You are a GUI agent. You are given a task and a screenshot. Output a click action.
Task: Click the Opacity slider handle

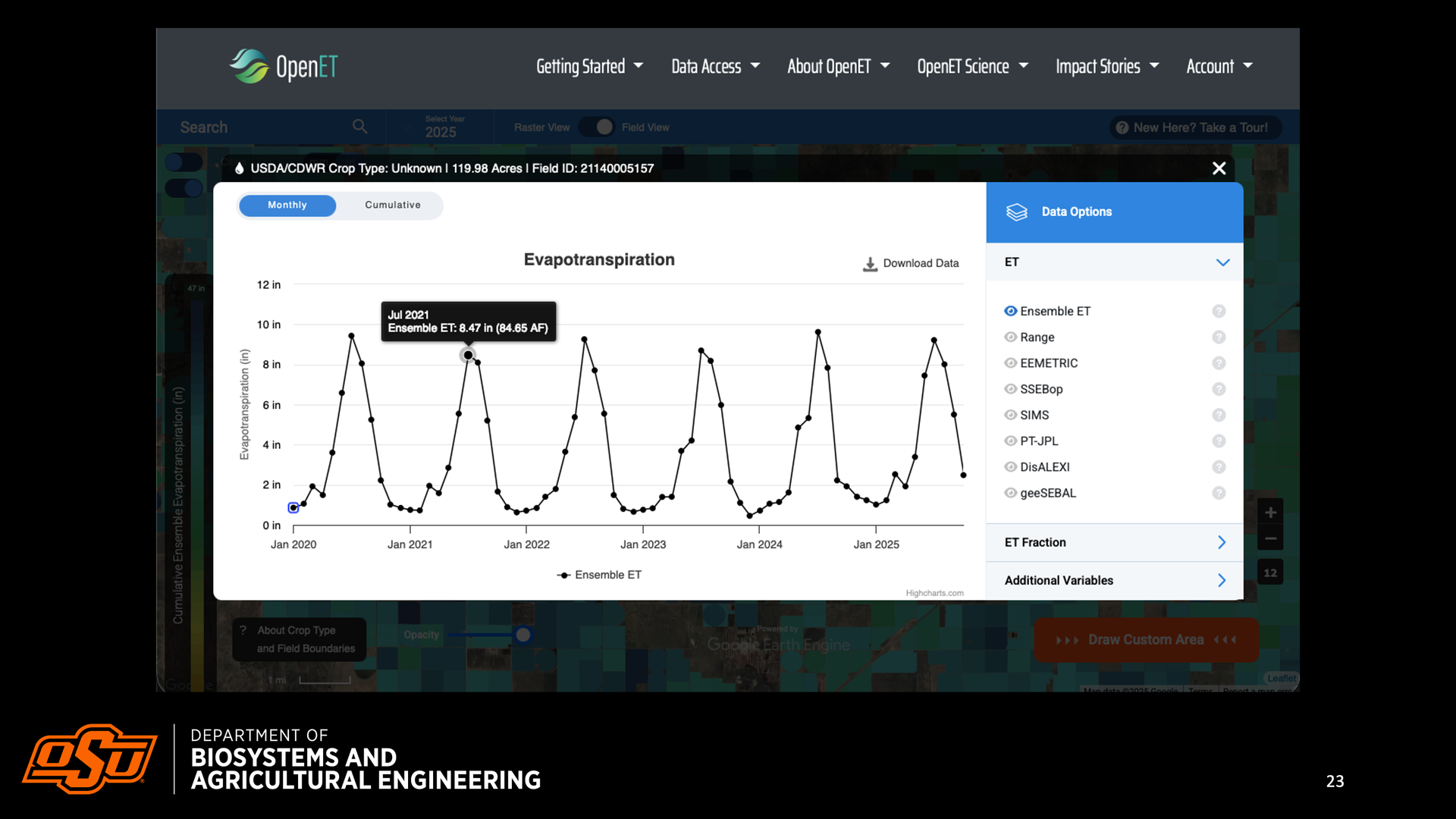pyautogui.click(x=523, y=635)
